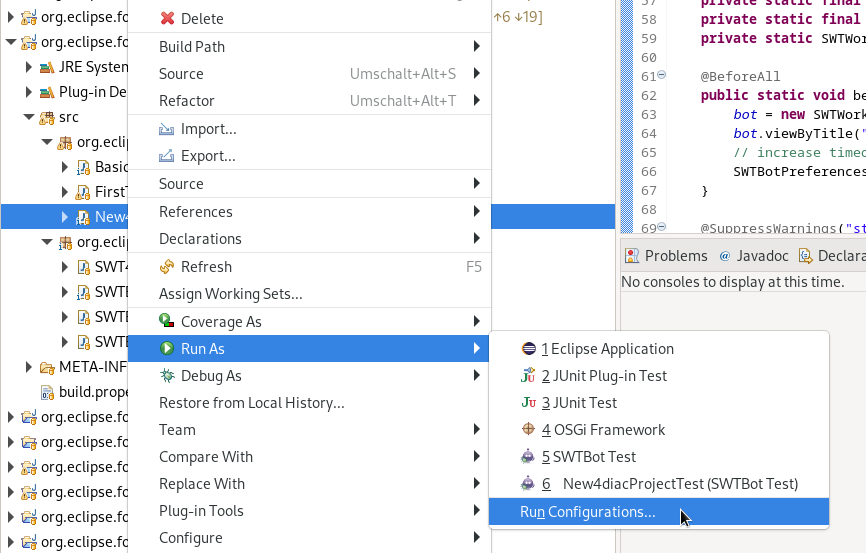Open the Plug-in Tools submenu
866x553 pixels.
309,511
